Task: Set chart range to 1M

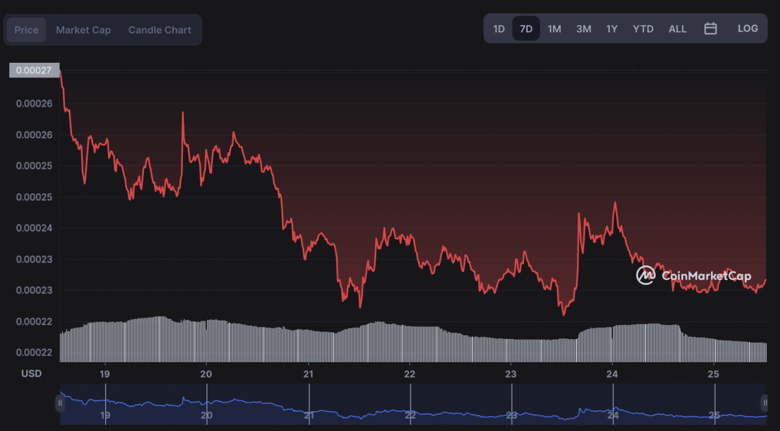Action: point(554,29)
